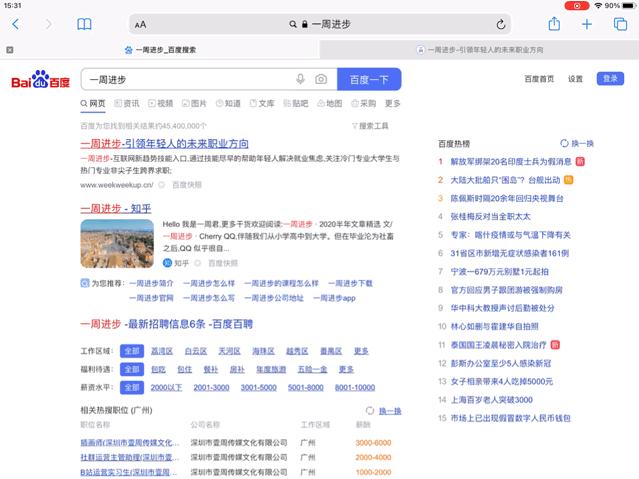Open result 一周进步-引领年轻人的未来职业方向
Screen dimensions: 639x479
(164, 143)
